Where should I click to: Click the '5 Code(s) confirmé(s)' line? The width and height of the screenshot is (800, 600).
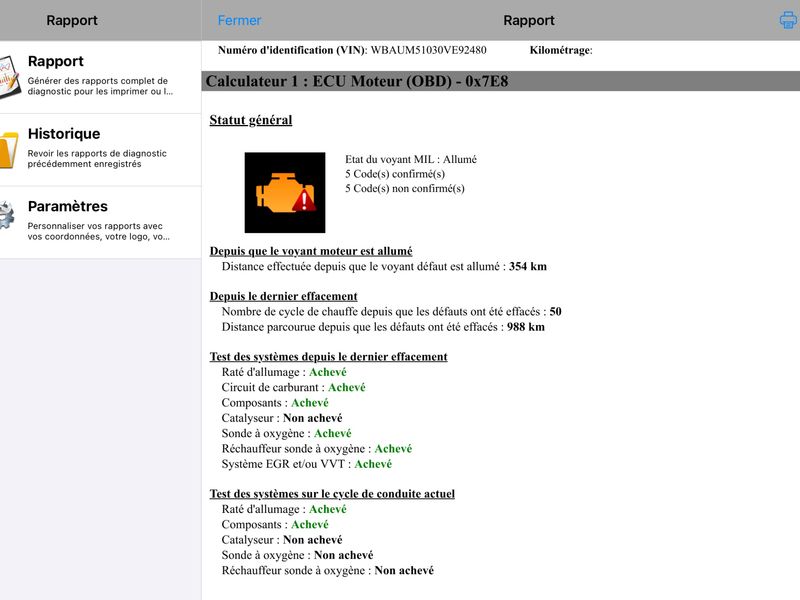point(395,174)
